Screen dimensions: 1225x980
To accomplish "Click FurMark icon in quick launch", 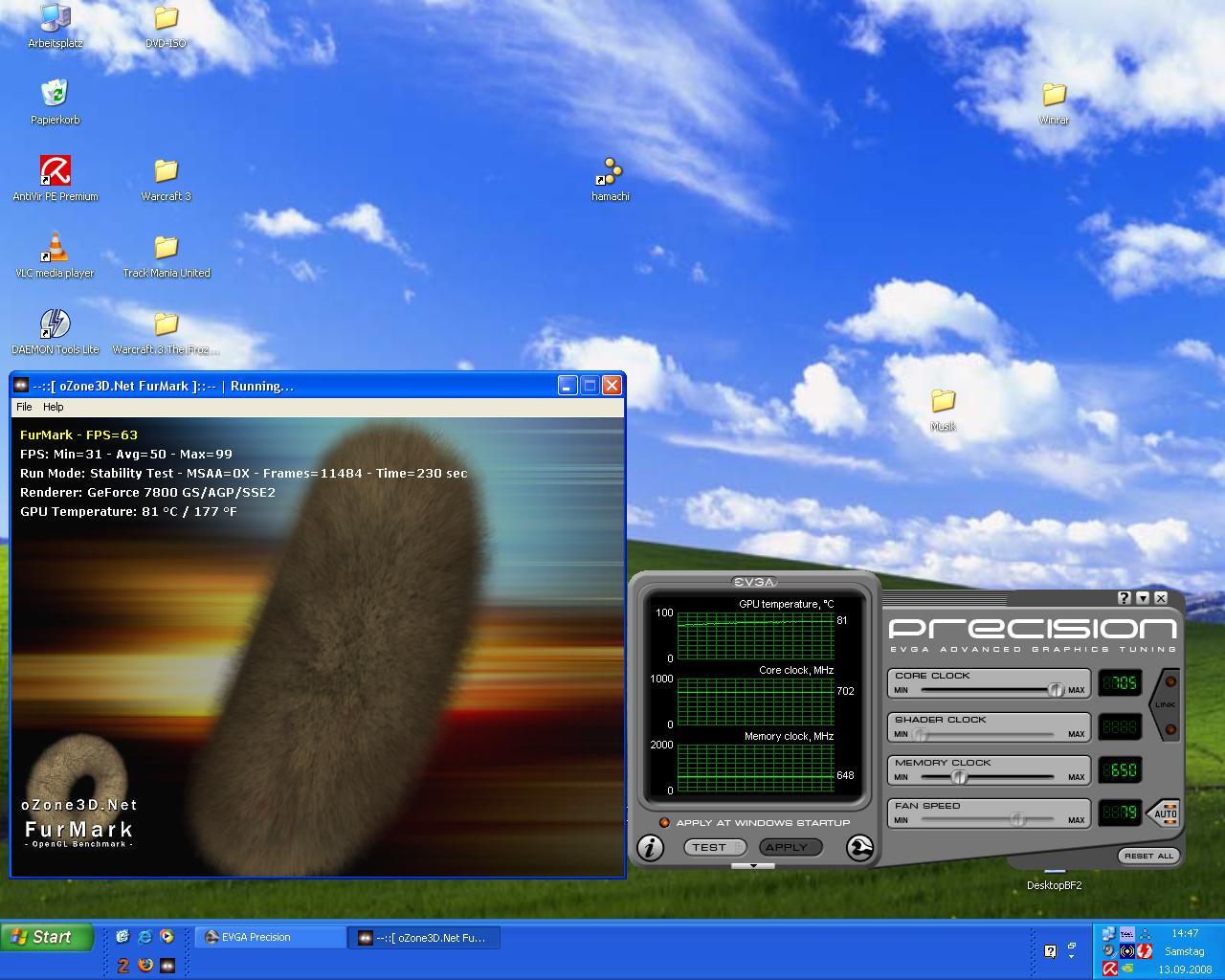I will pyautogui.click(x=167, y=965).
